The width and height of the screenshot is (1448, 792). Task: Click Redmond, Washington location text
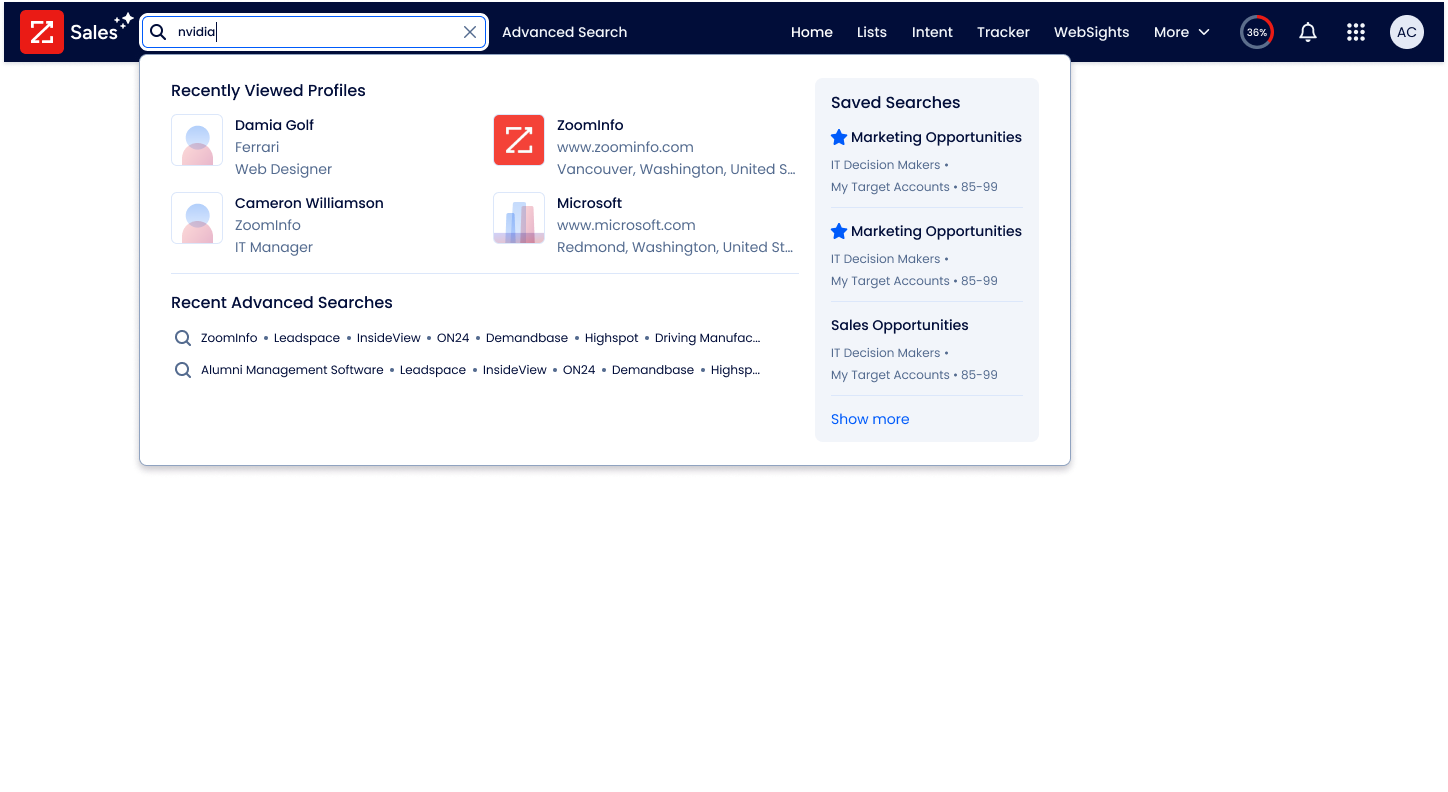pos(675,247)
